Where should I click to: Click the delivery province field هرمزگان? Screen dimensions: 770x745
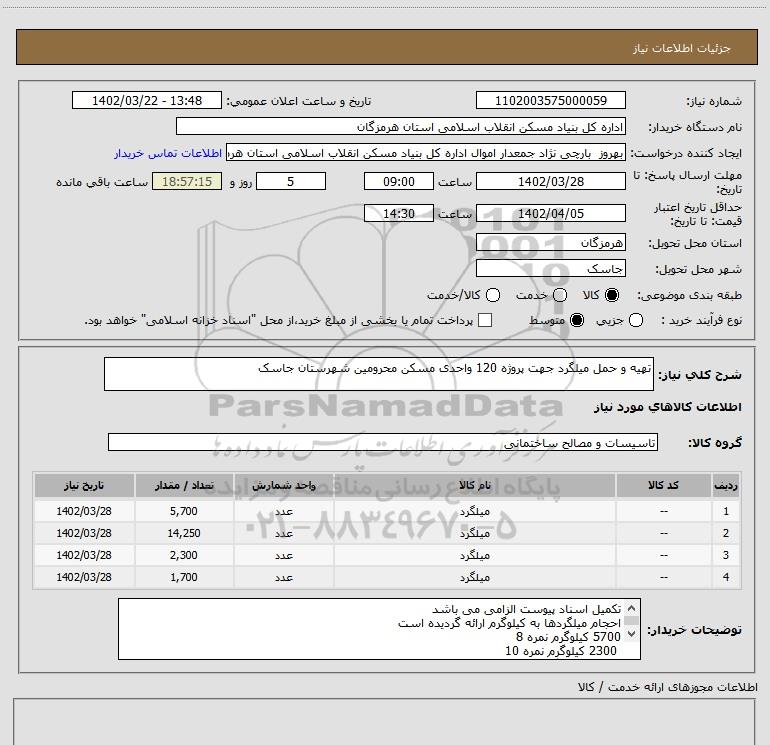(550, 242)
